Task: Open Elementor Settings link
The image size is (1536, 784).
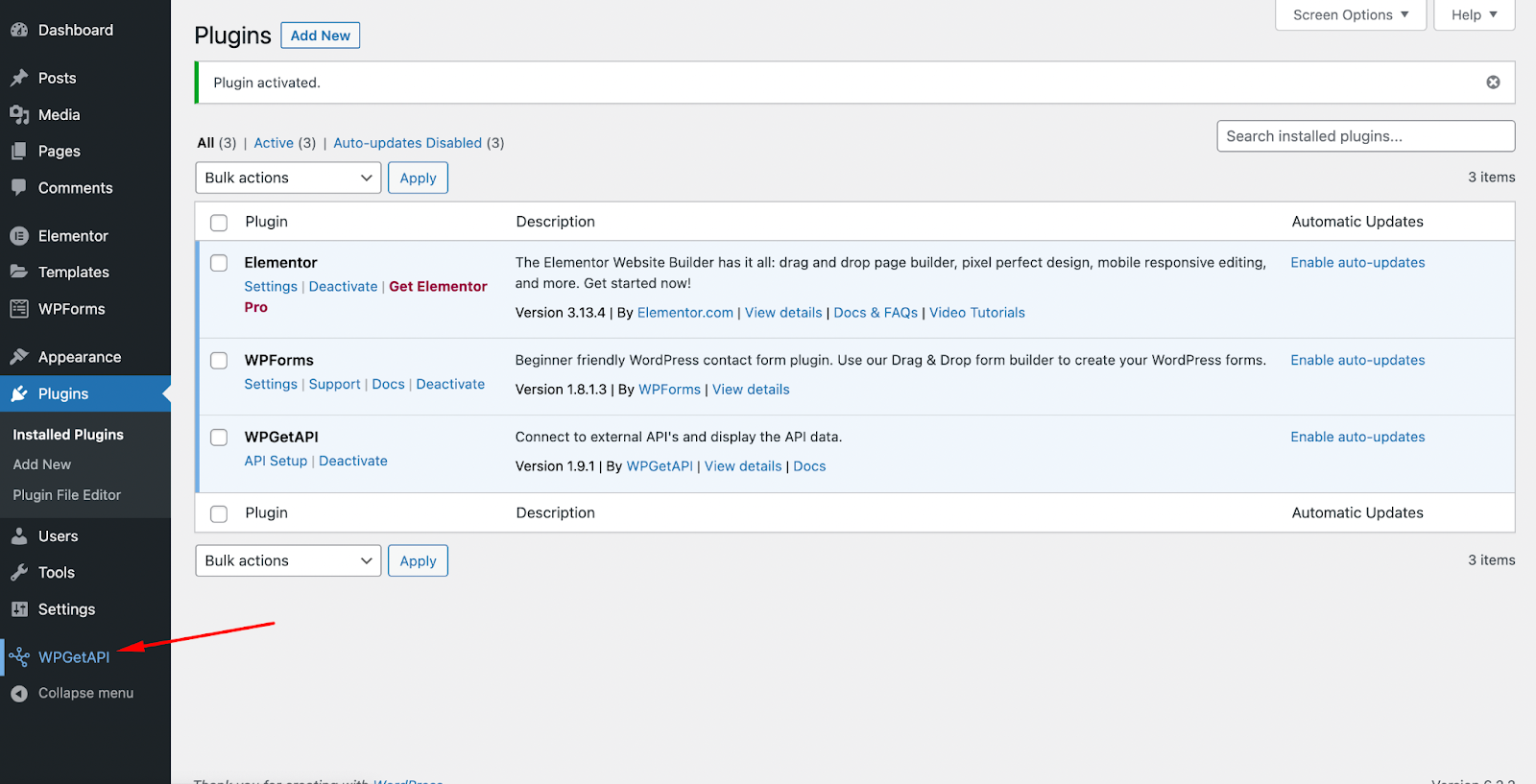Action: pyautogui.click(x=271, y=287)
